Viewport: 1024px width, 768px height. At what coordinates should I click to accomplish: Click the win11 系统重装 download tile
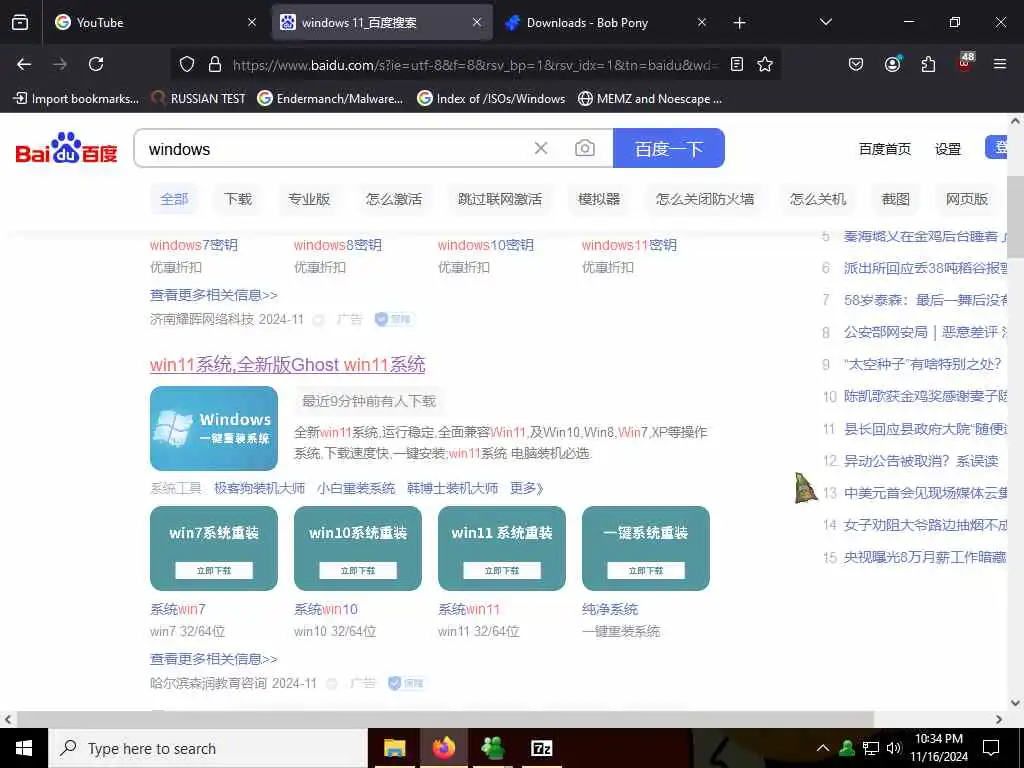pos(502,549)
